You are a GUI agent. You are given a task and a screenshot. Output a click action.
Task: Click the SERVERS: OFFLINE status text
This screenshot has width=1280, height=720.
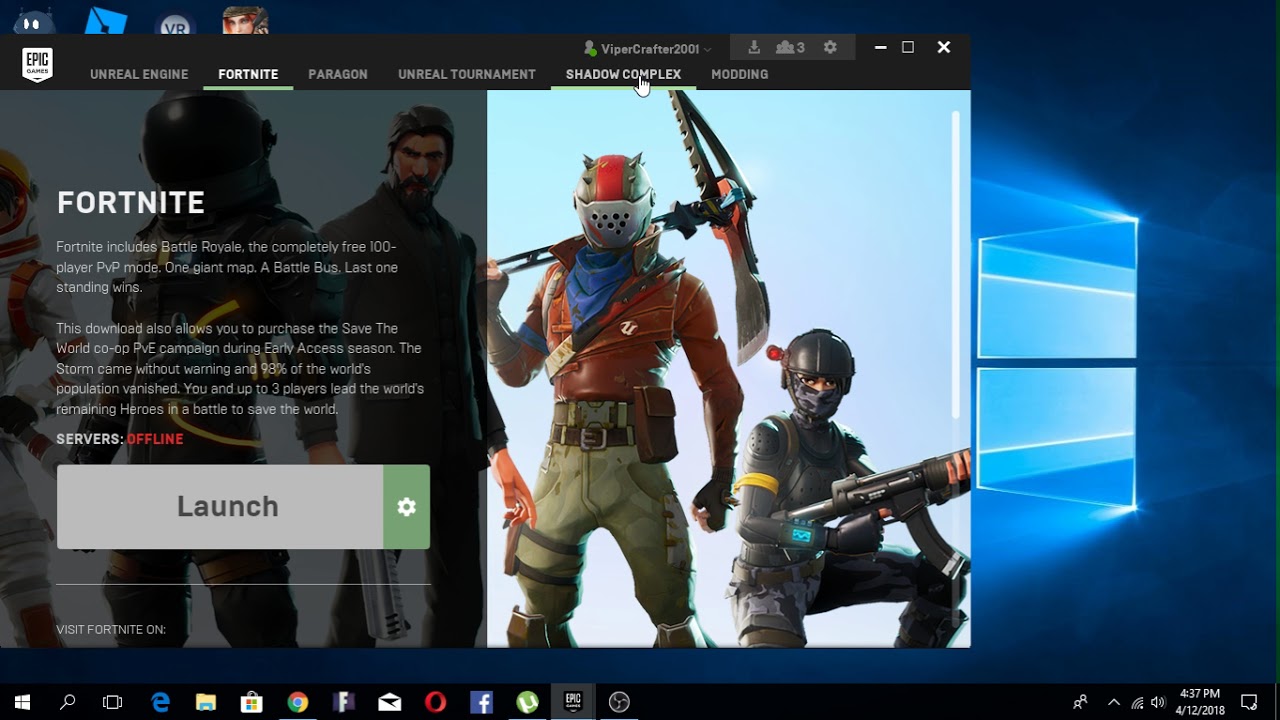(120, 439)
